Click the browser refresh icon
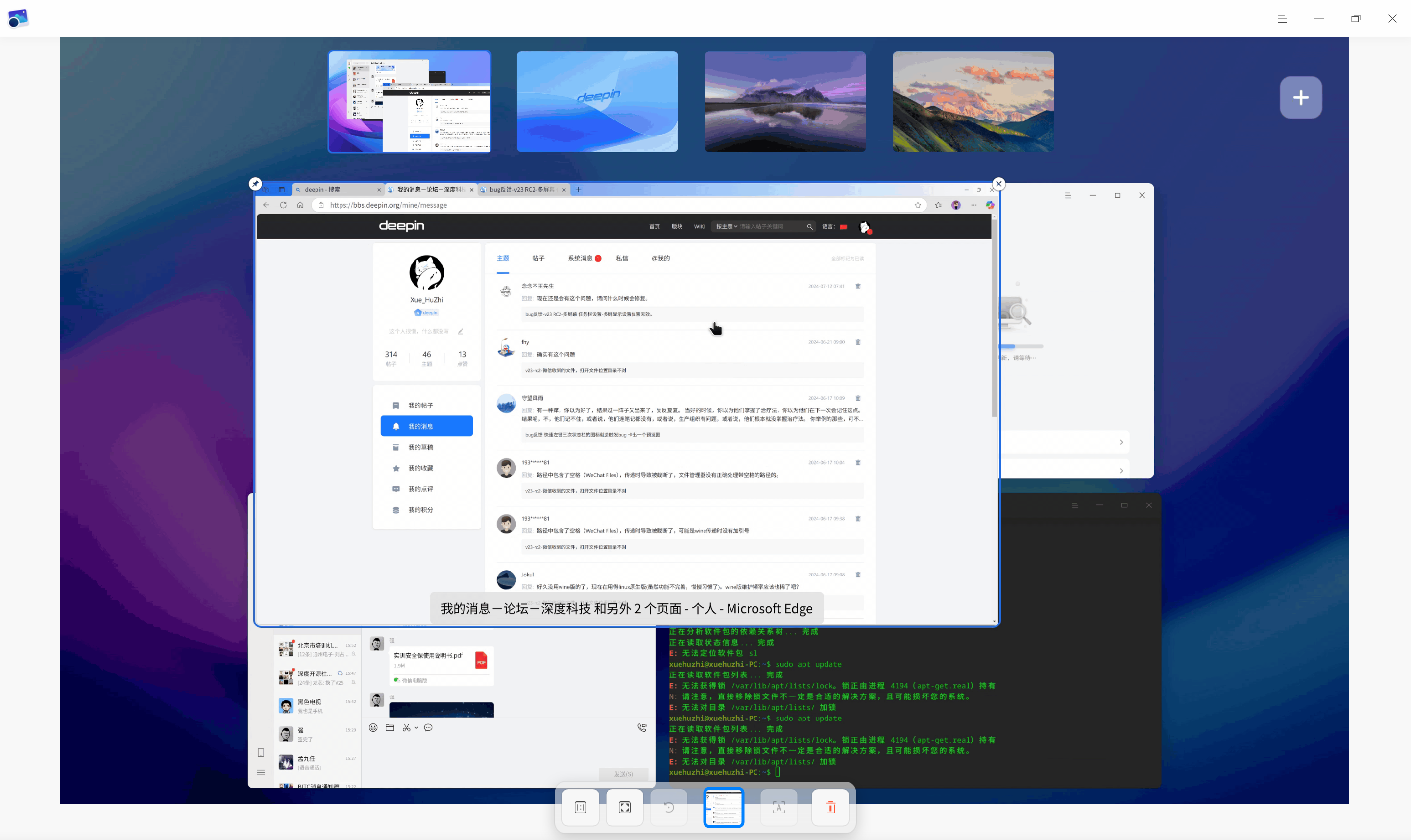This screenshot has height=840, width=1411. 283,205
